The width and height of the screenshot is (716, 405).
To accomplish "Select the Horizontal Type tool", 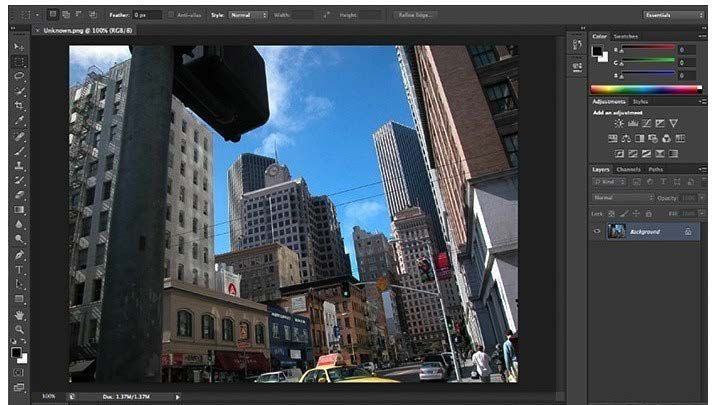I will [x=19, y=269].
